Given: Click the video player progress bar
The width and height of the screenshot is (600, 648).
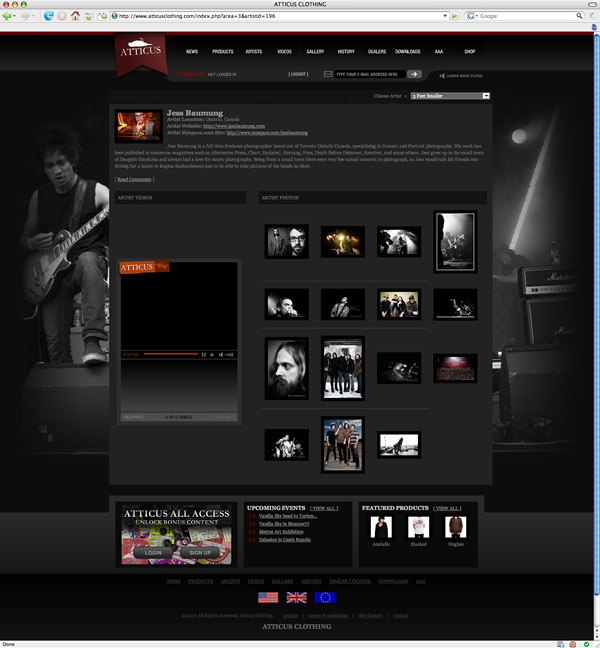Looking at the screenshot, I should 170,354.
